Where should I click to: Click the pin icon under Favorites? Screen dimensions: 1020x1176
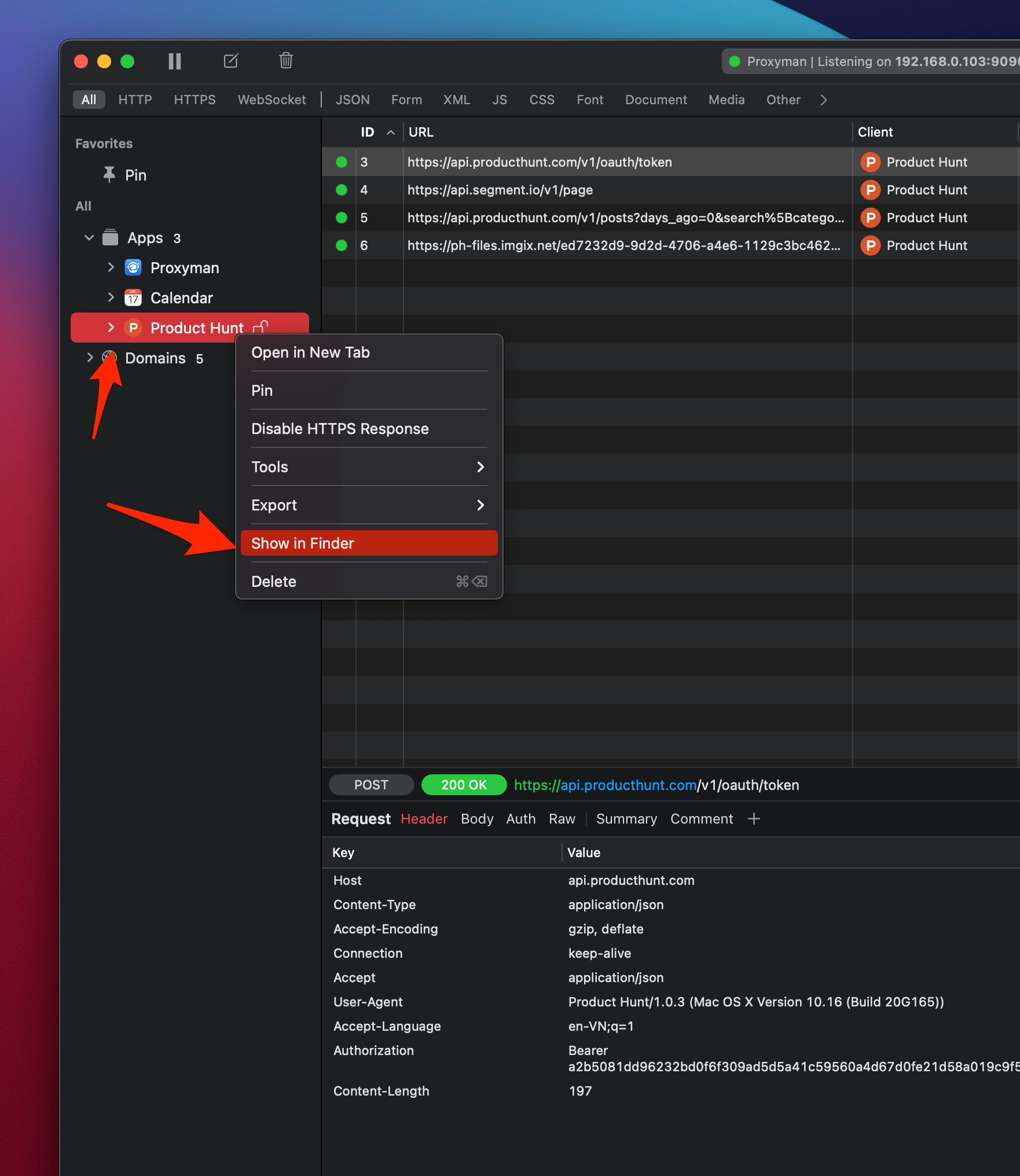click(109, 175)
